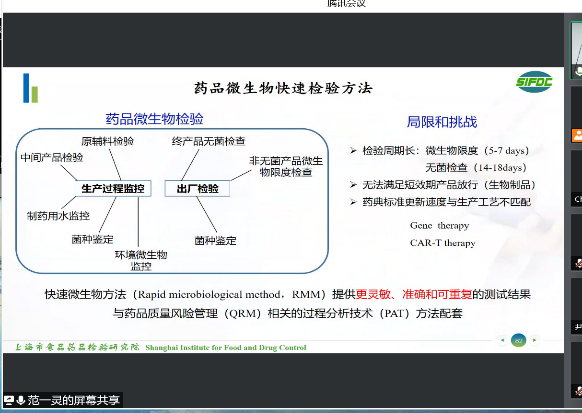Click the blue and green bar logo on the slide
This screenshot has height=413, width=582.
coord(30,88)
